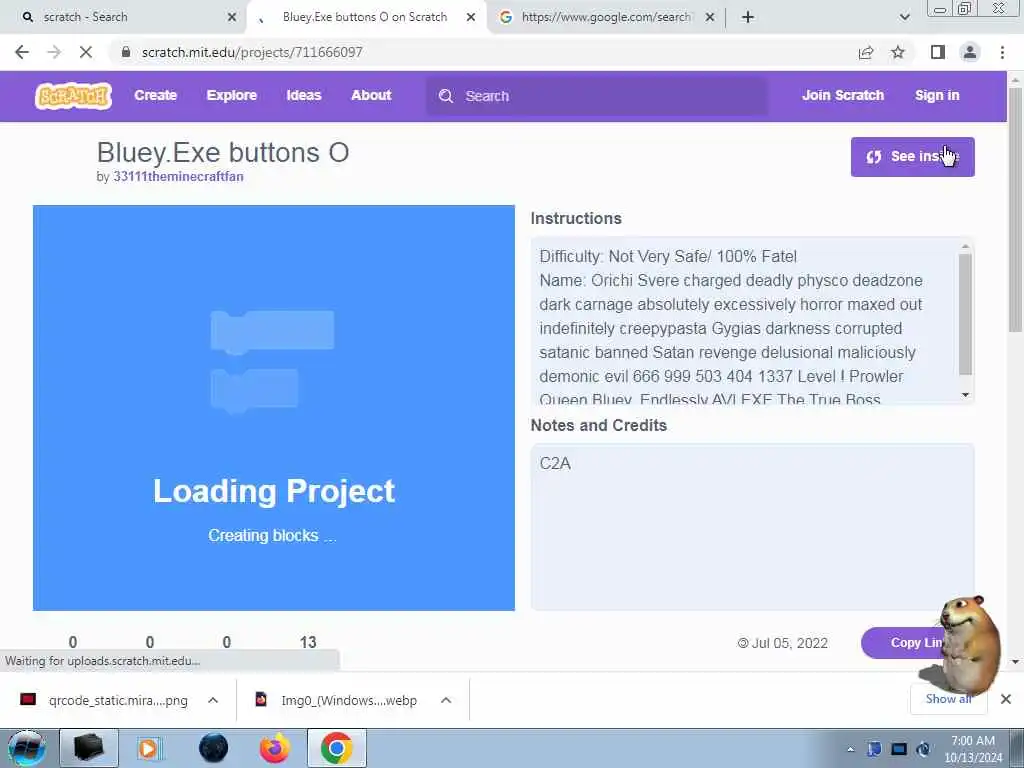Click the project title 'Bluey.Exe buttons O'
The width and height of the screenshot is (1024, 768).
coord(223,152)
